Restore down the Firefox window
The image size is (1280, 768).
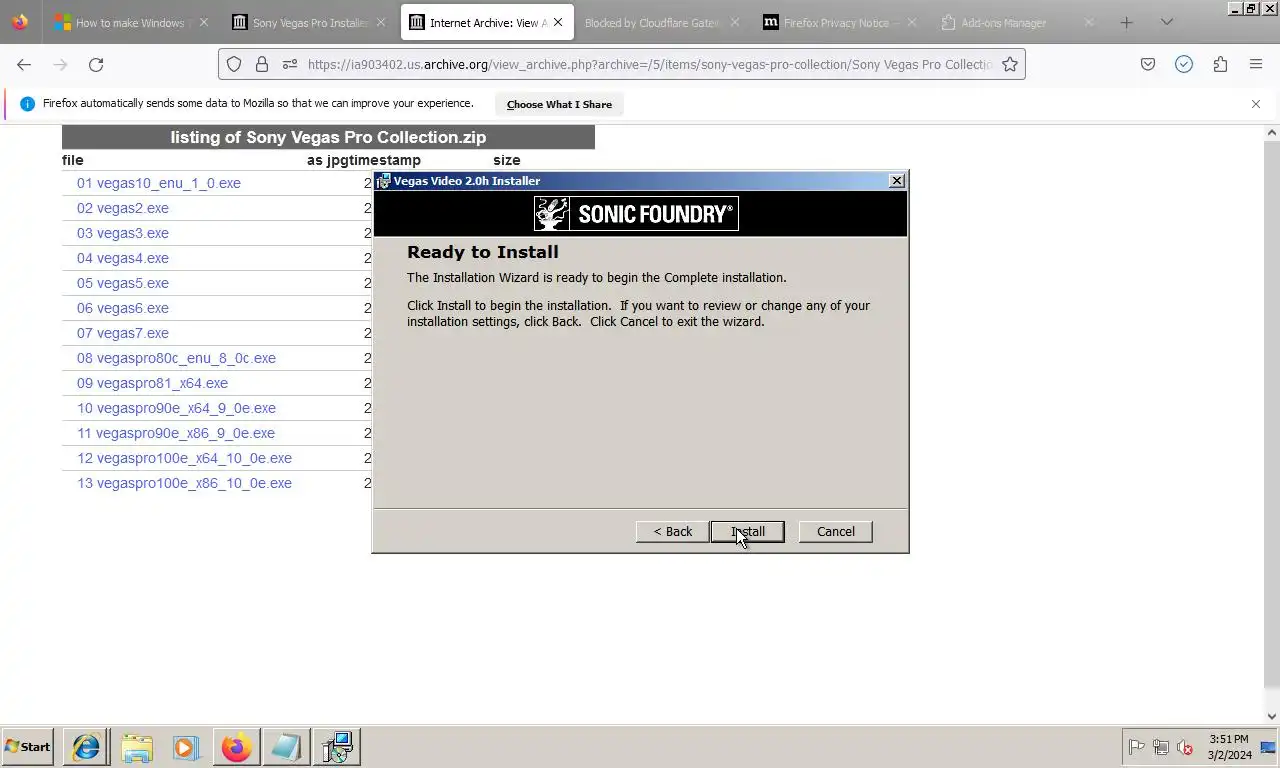point(1250,8)
